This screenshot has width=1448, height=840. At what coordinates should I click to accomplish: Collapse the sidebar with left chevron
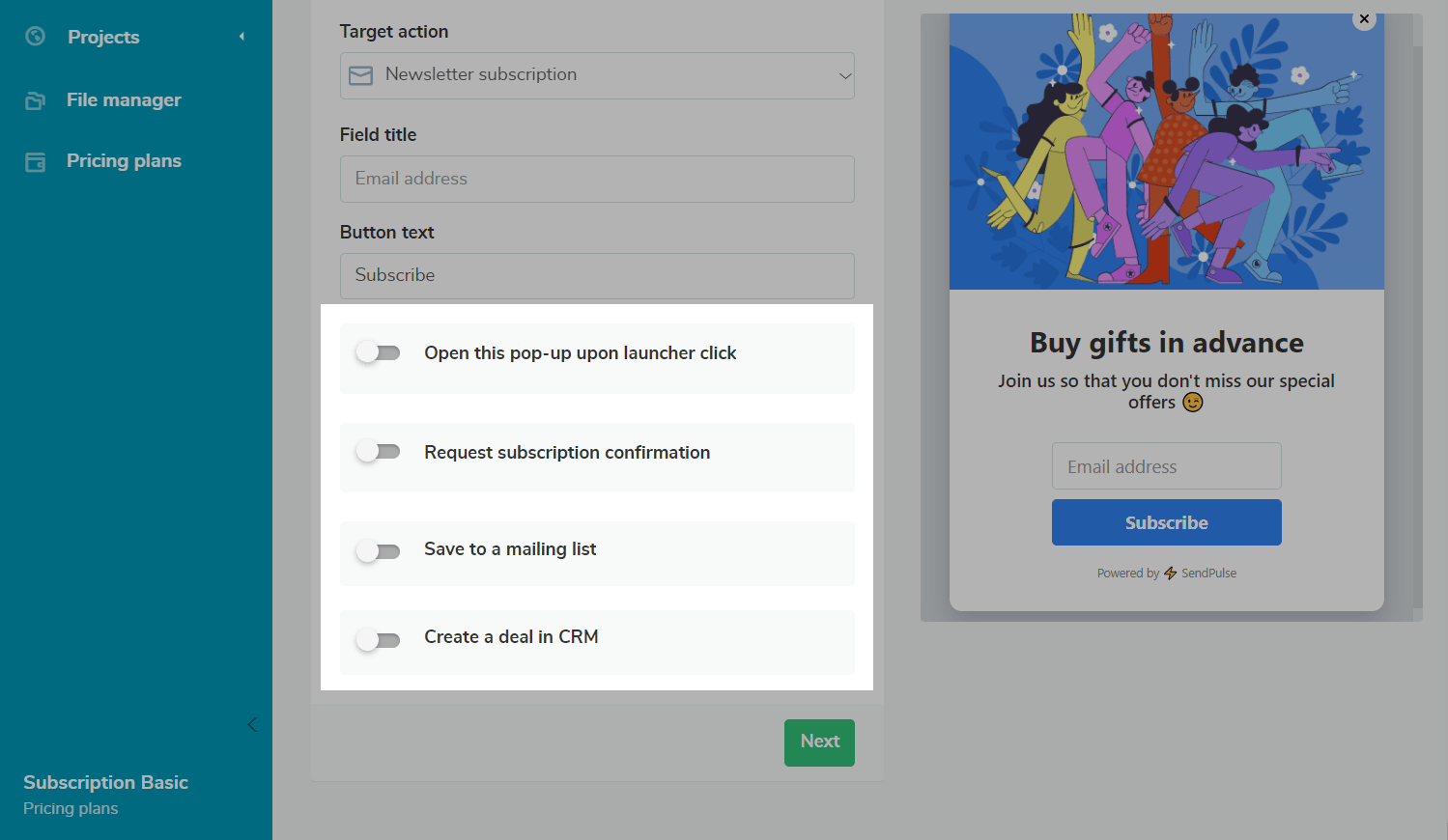click(x=252, y=725)
